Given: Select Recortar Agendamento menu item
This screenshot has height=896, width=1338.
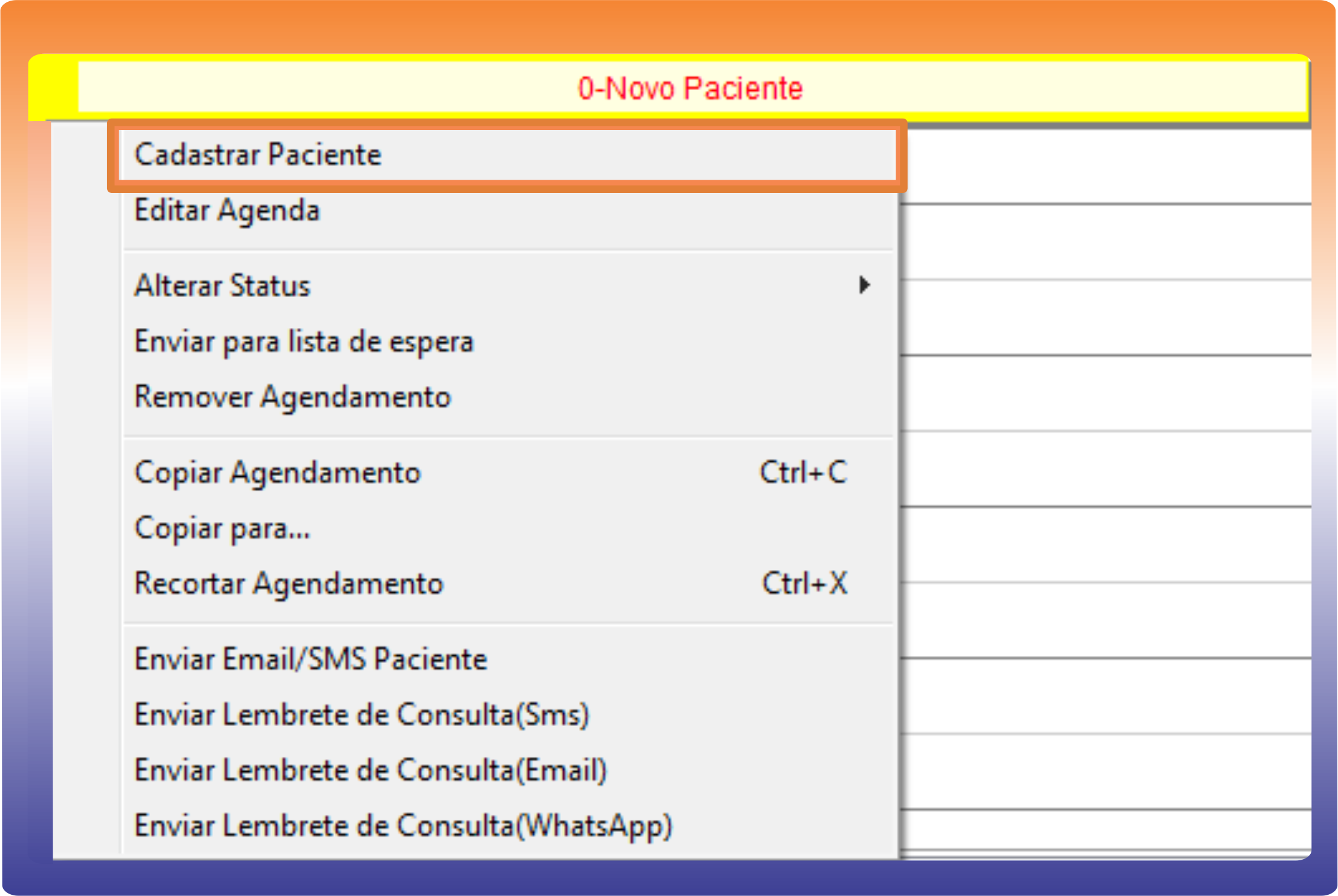Looking at the screenshot, I should pyautogui.click(x=289, y=584).
